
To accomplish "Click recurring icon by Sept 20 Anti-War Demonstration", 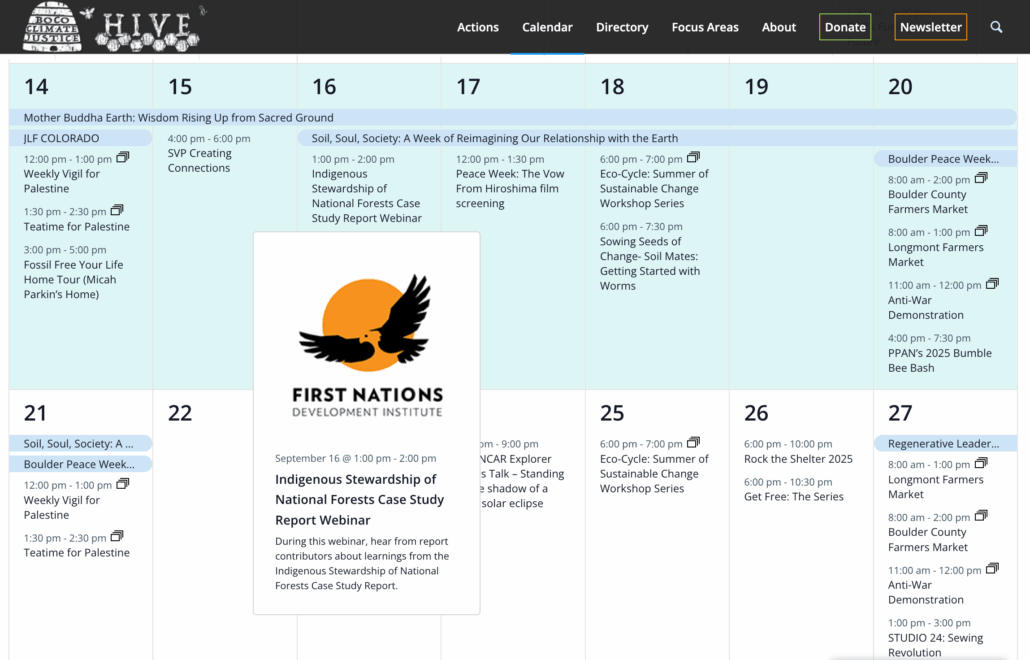I will pos(992,284).
